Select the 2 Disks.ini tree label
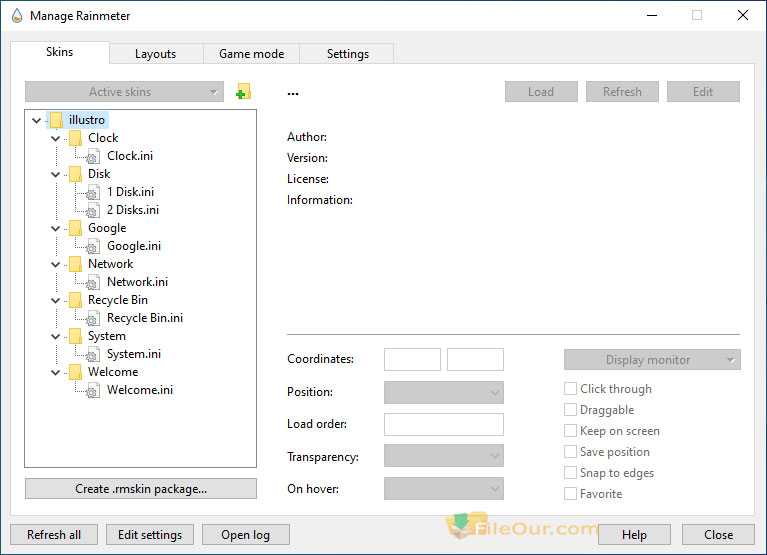The image size is (767, 555). tap(133, 210)
